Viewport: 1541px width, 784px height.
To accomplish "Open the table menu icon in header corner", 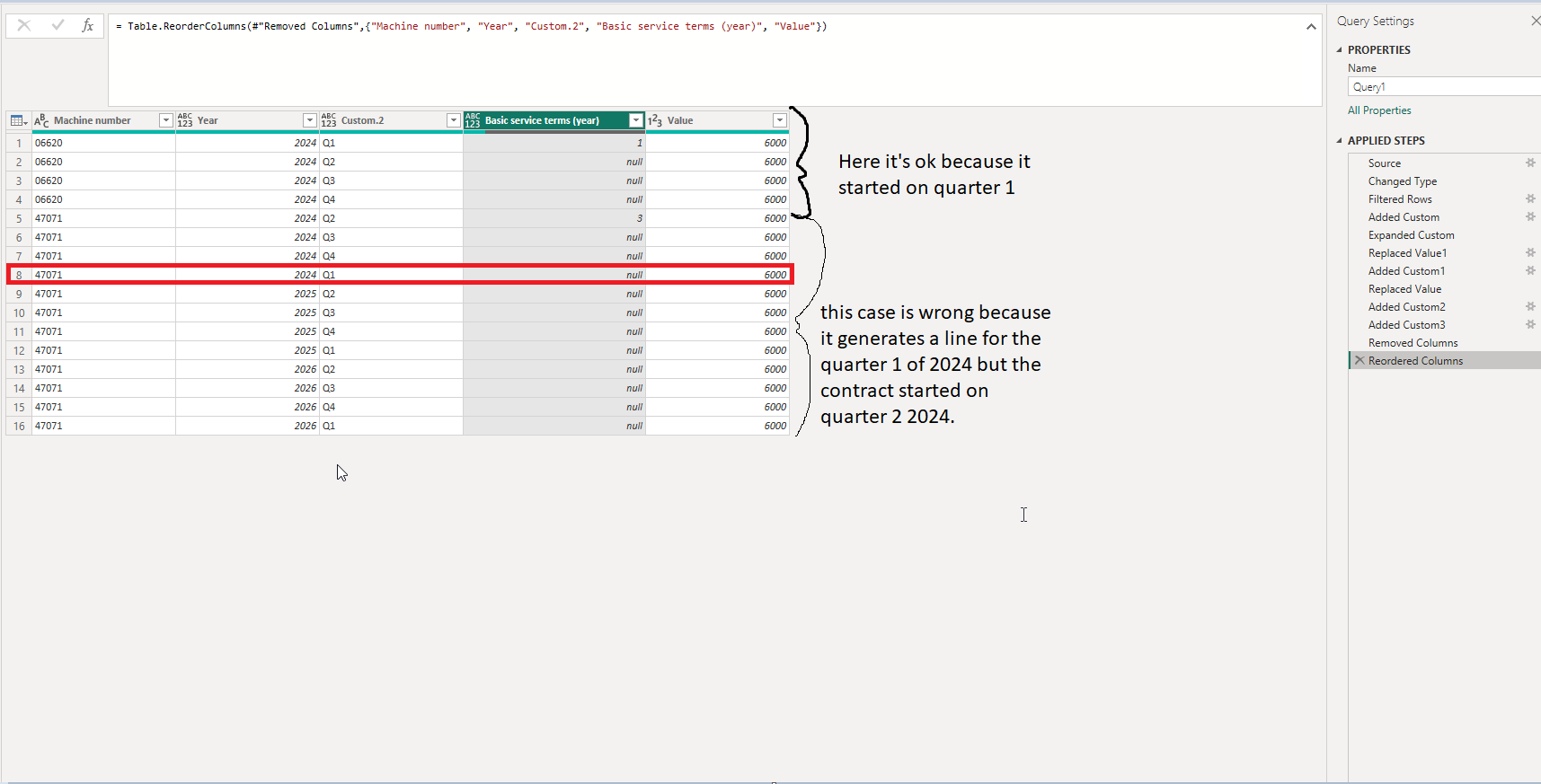I will [18, 120].
